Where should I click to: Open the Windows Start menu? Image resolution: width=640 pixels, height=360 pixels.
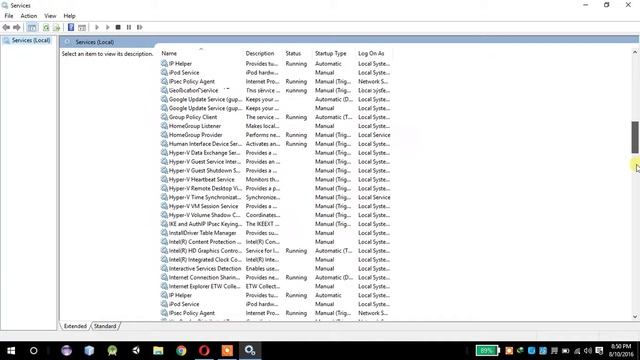[x=11, y=351]
